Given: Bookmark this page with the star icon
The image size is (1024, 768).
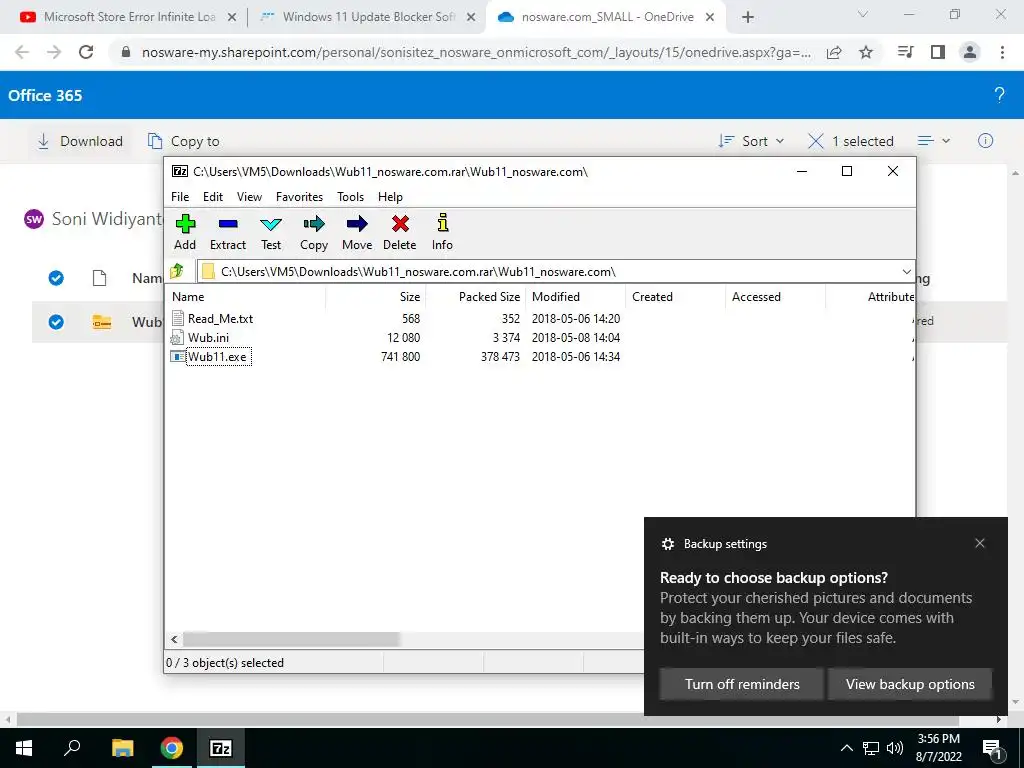Looking at the screenshot, I should click(x=866, y=52).
